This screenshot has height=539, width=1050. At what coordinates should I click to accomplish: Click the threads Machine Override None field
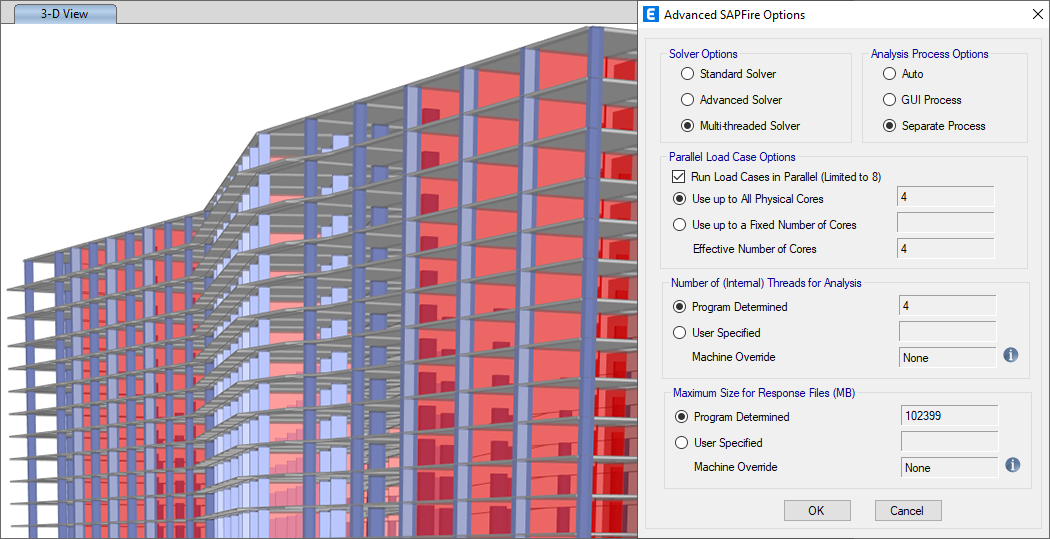point(948,358)
